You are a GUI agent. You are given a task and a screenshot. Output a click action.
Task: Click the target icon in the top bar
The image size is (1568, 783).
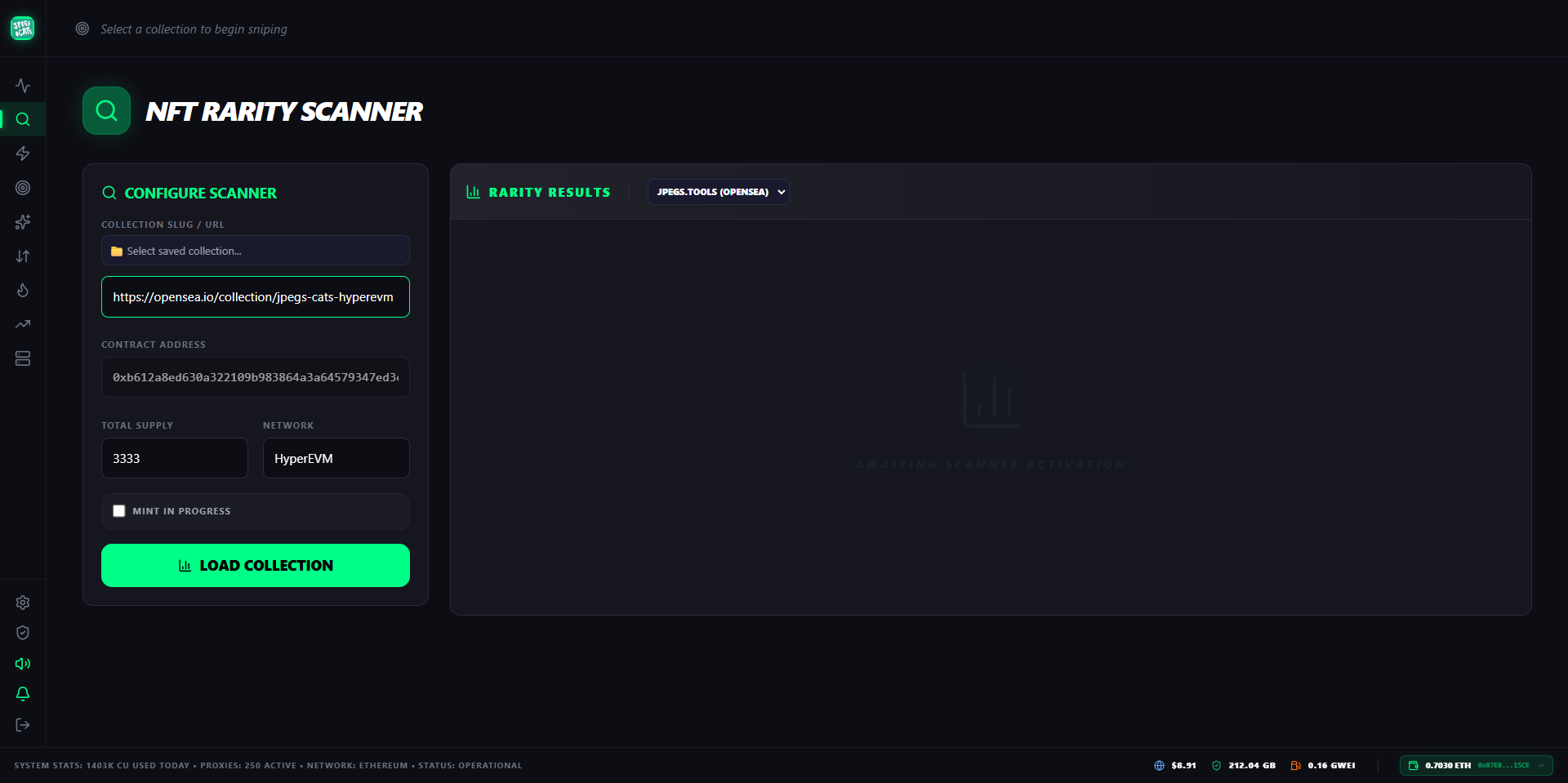click(82, 29)
